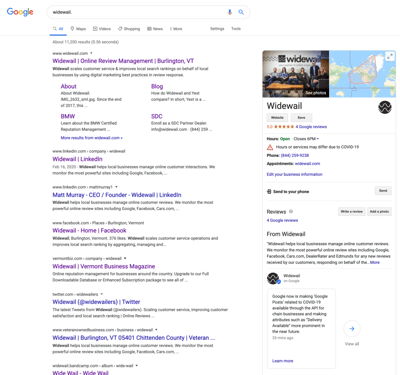
Task: Switch to the Maps search tab
Action: click(x=78, y=29)
